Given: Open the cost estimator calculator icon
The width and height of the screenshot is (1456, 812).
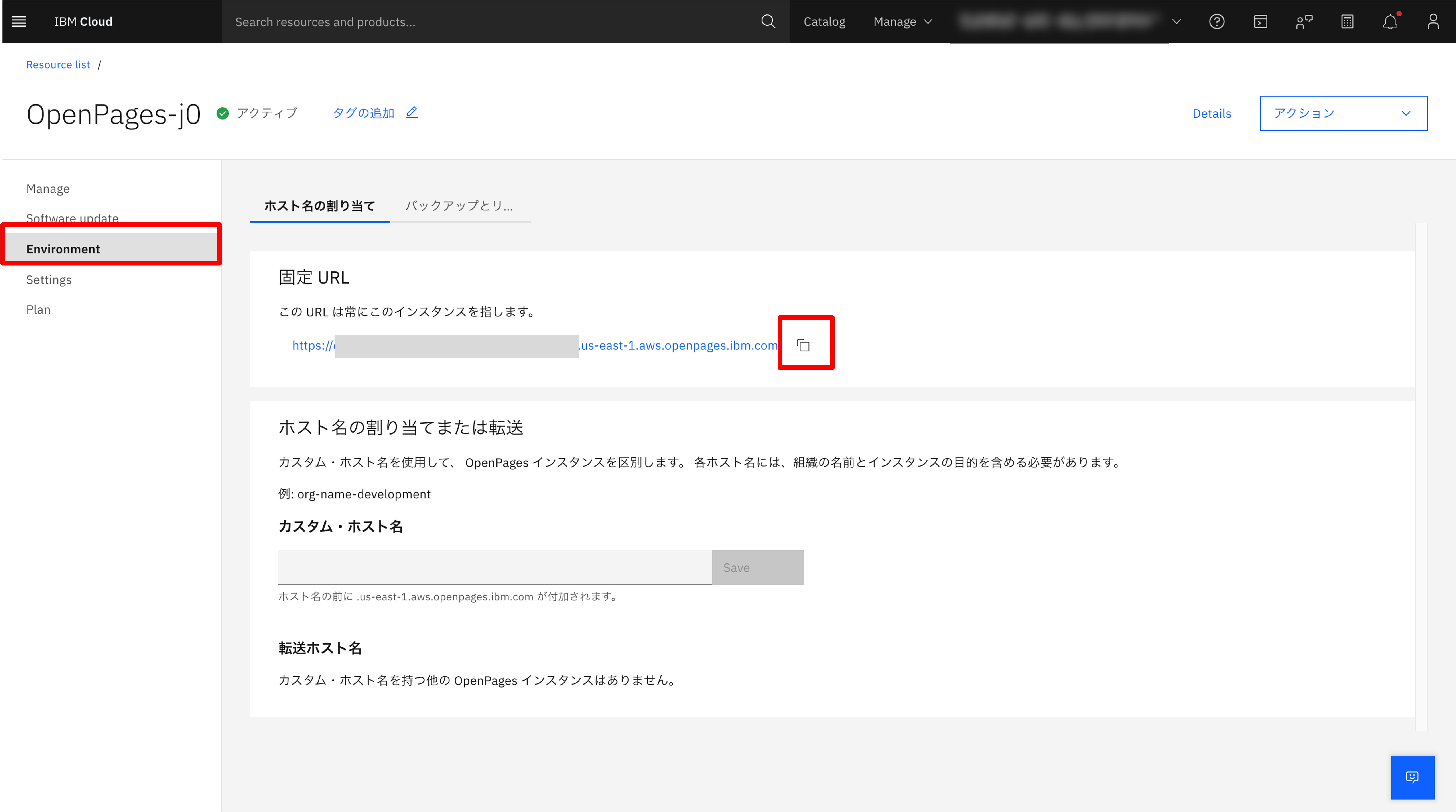Looking at the screenshot, I should (x=1347, y=22).
